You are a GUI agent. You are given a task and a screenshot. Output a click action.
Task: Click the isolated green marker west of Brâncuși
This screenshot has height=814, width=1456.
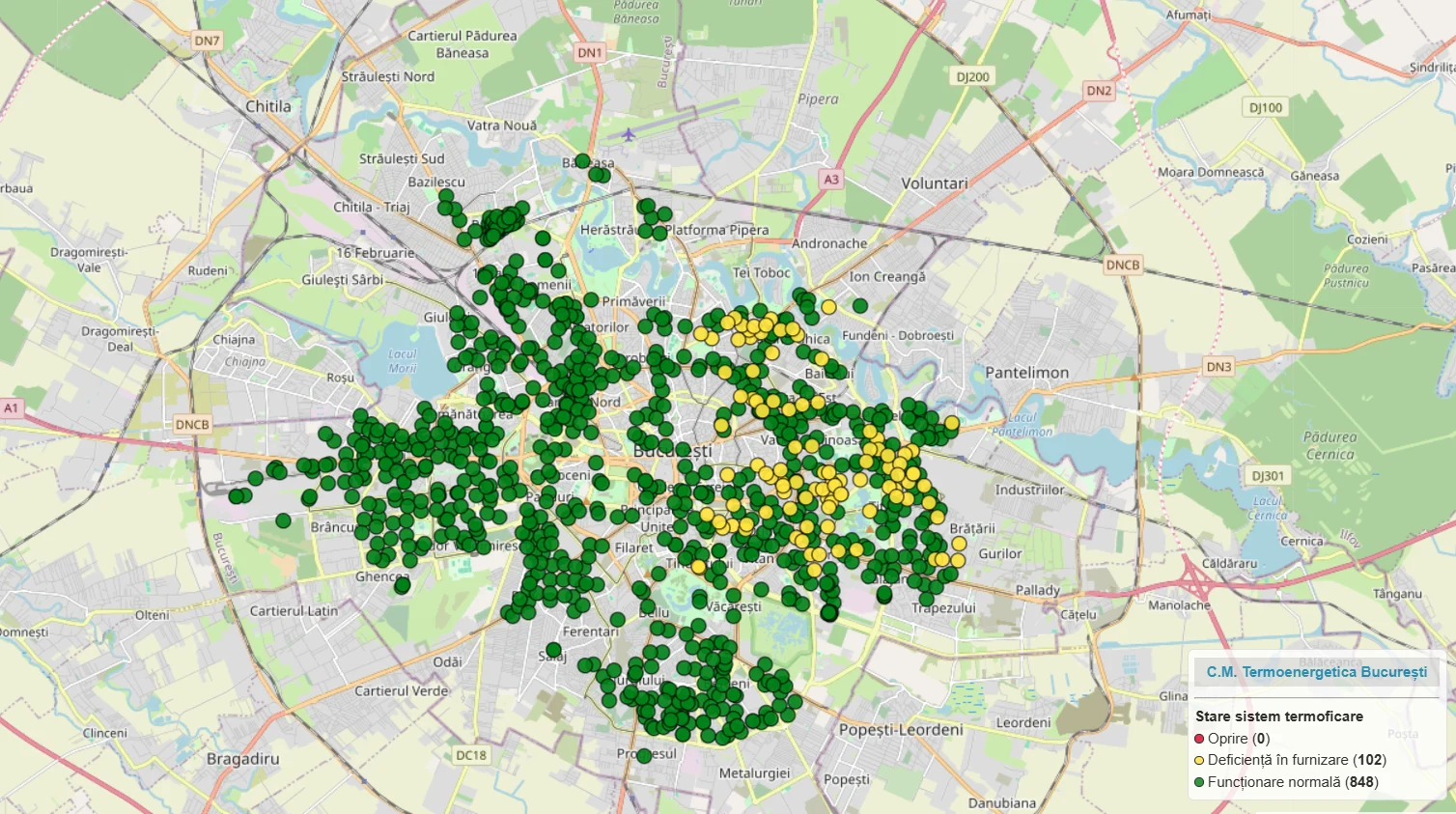(283, 520)
